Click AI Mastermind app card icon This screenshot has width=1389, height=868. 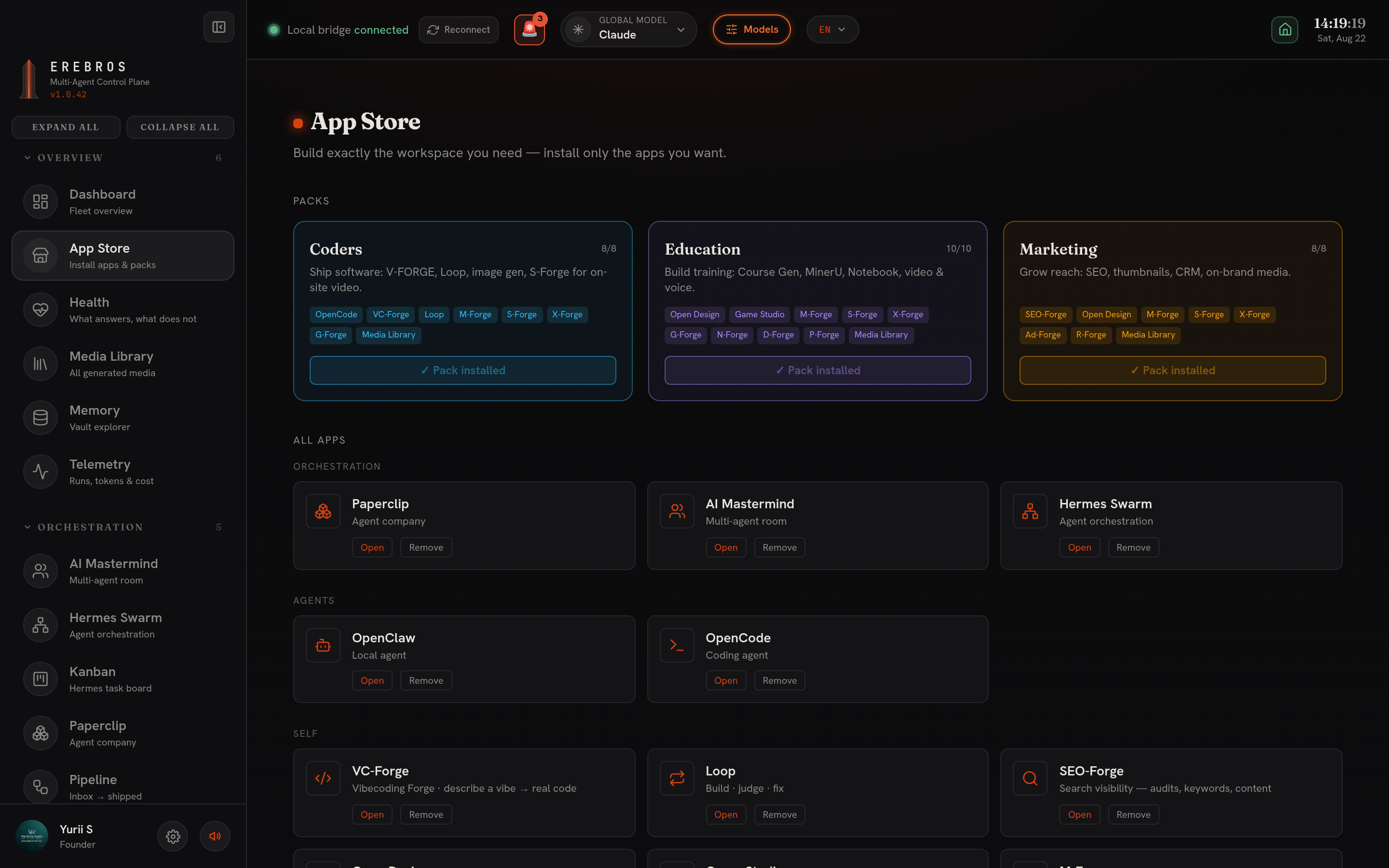pyautogui.click(x=677, y=511)
